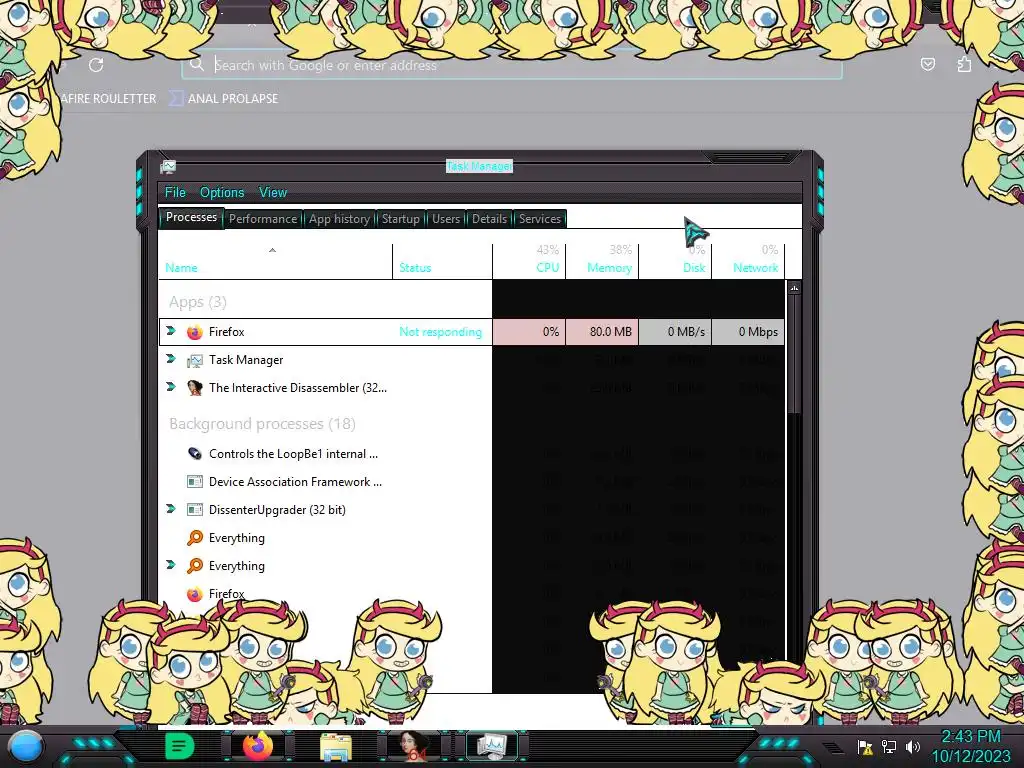The width and height of the screenshot is (1024, 768).
Task: Switch to the Services tab
Action: click(x=539, y=219)
